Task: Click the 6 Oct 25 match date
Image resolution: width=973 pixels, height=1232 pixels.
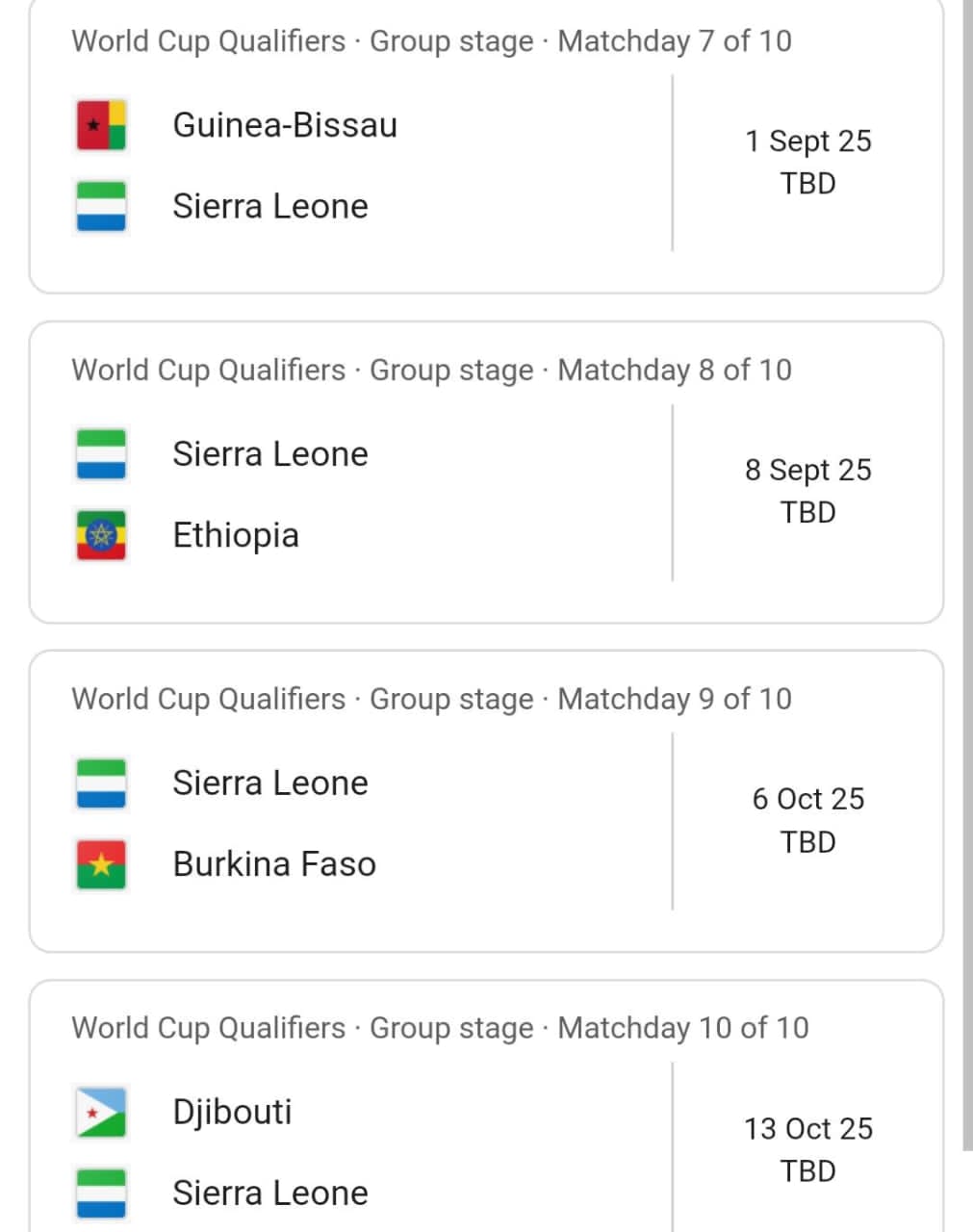Action: point(807,800)
